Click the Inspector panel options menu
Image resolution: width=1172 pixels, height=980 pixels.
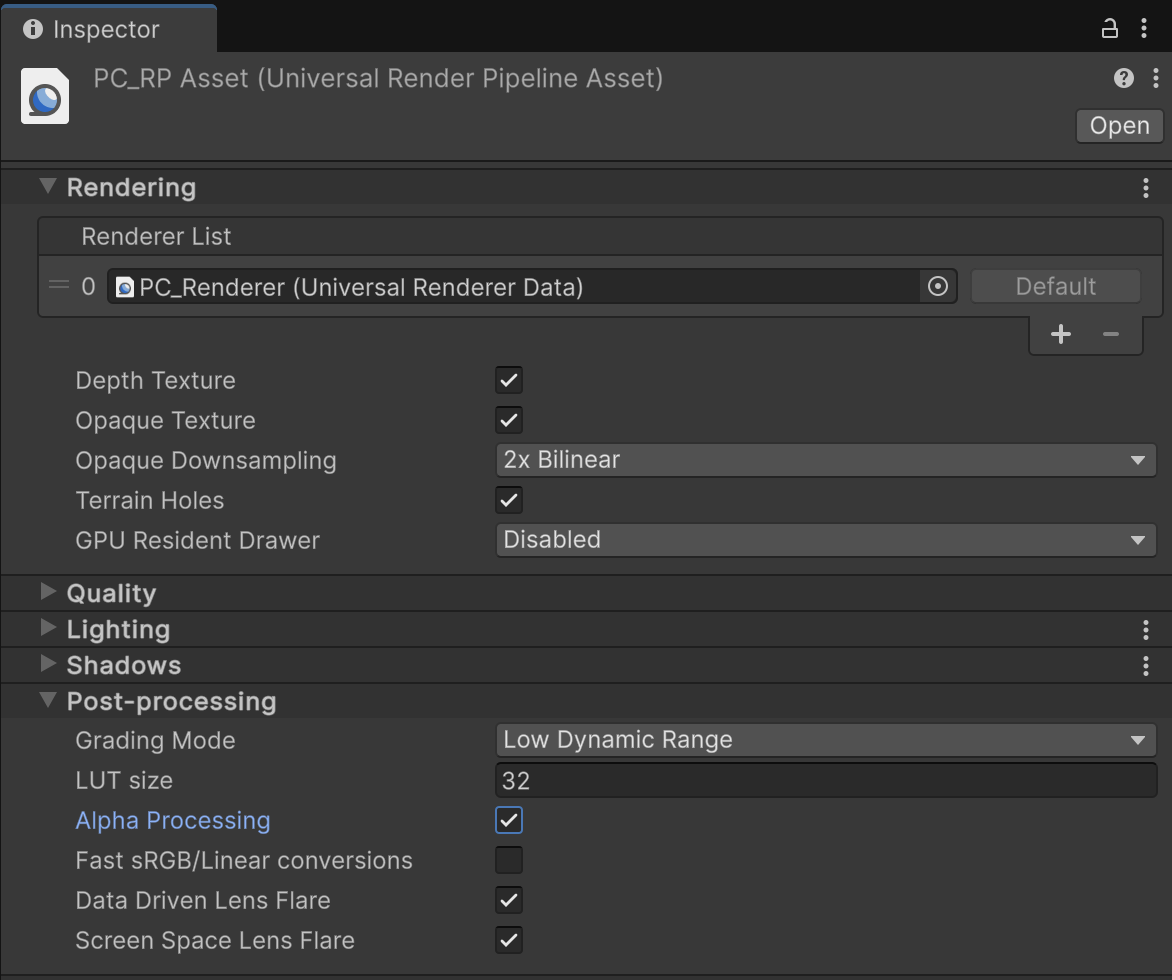(x=1145, y=28)
